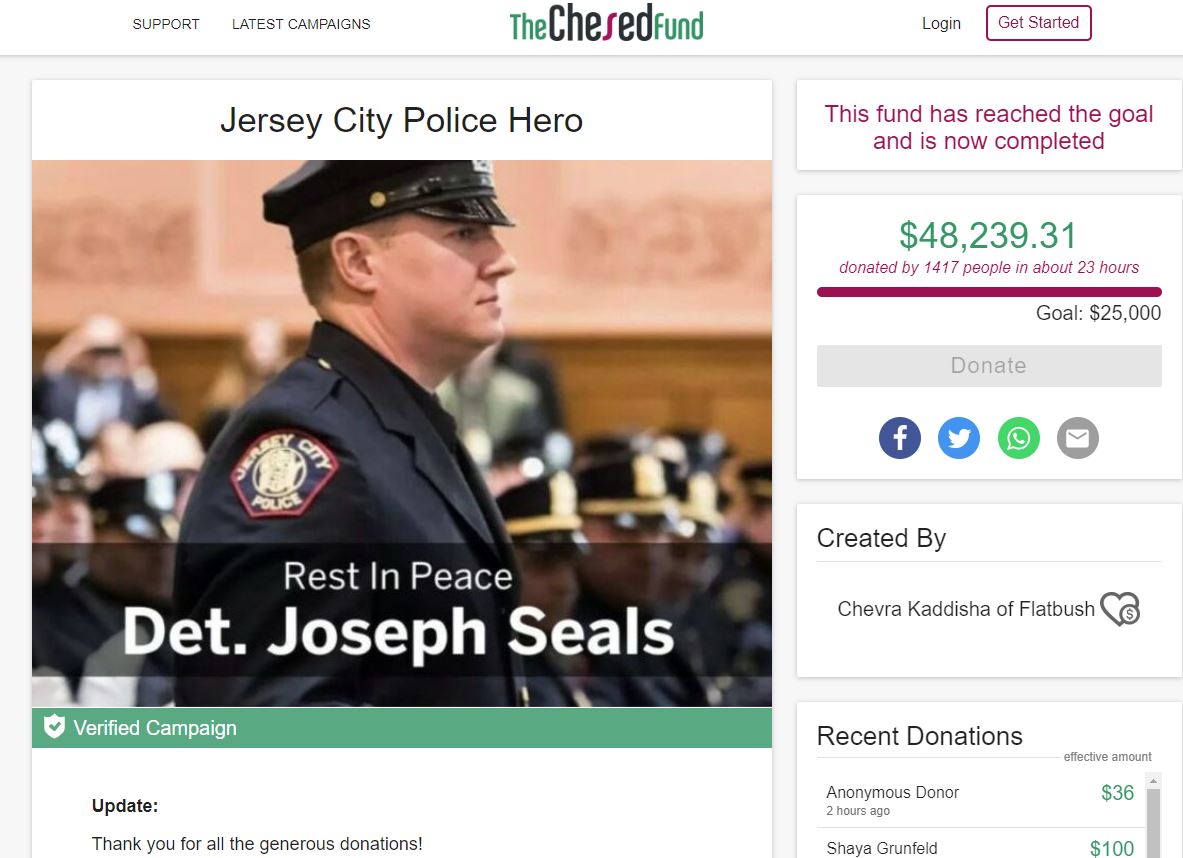The width and height of the screenshot is (1183, 858).
Task: Click The Chesed Fund logo
Action: point(607,24)
